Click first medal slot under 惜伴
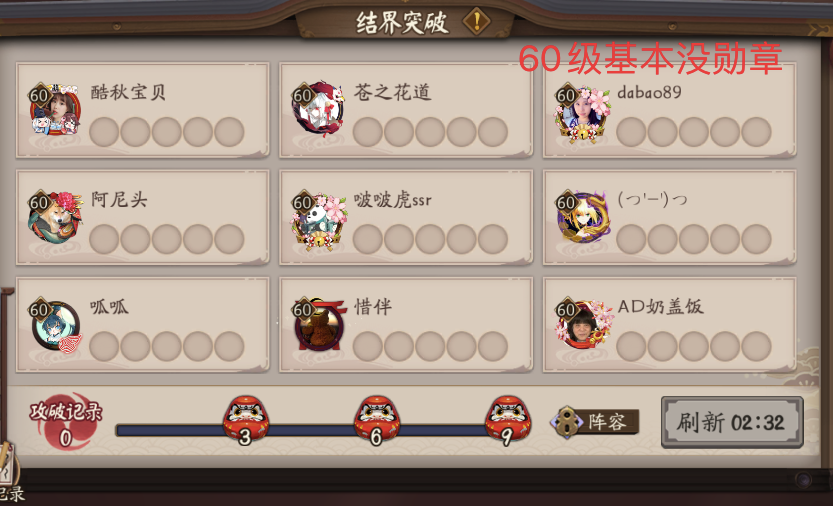Screen dimensions: 833x506 (x=368, y=347)
